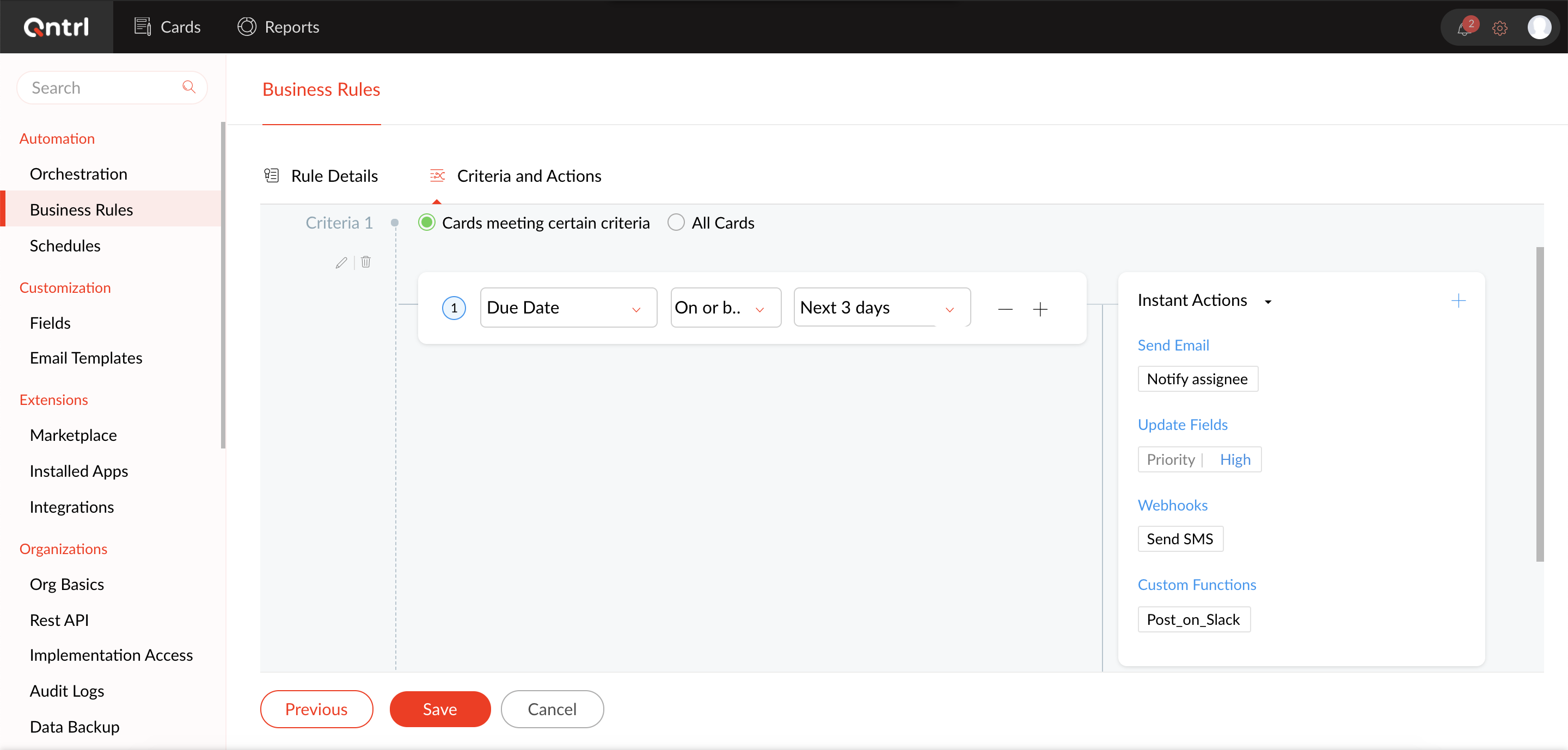
Task: Click the Cancel button
Action: 552,709
